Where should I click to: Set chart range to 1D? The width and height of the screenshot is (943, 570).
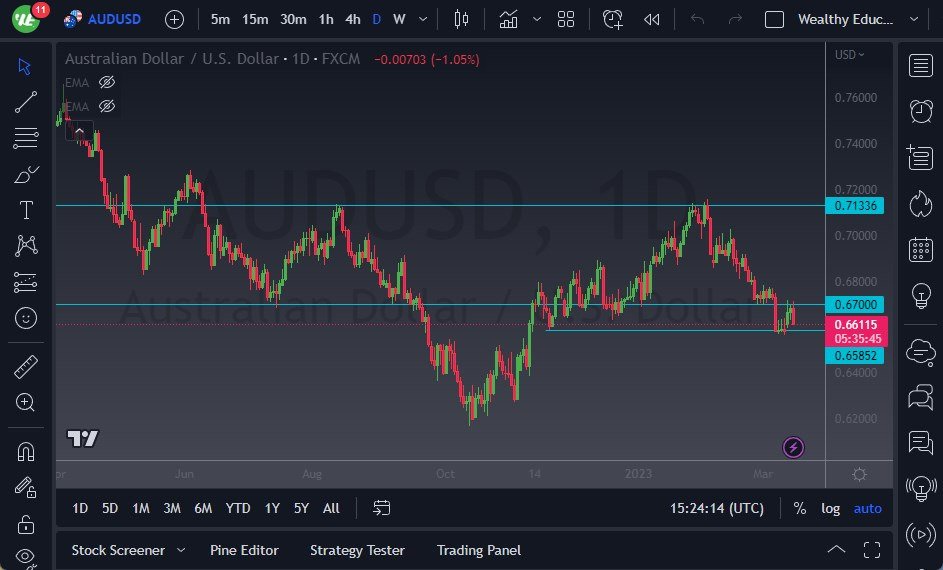80,508
